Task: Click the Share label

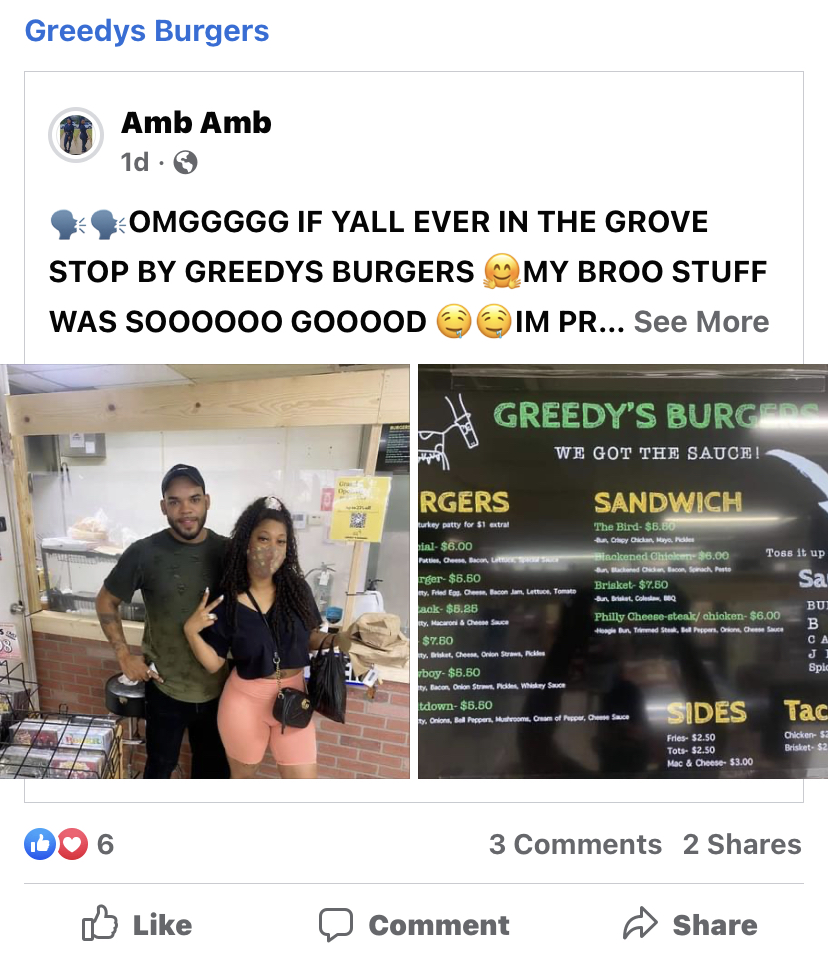Action: click(x=715, y=925)
